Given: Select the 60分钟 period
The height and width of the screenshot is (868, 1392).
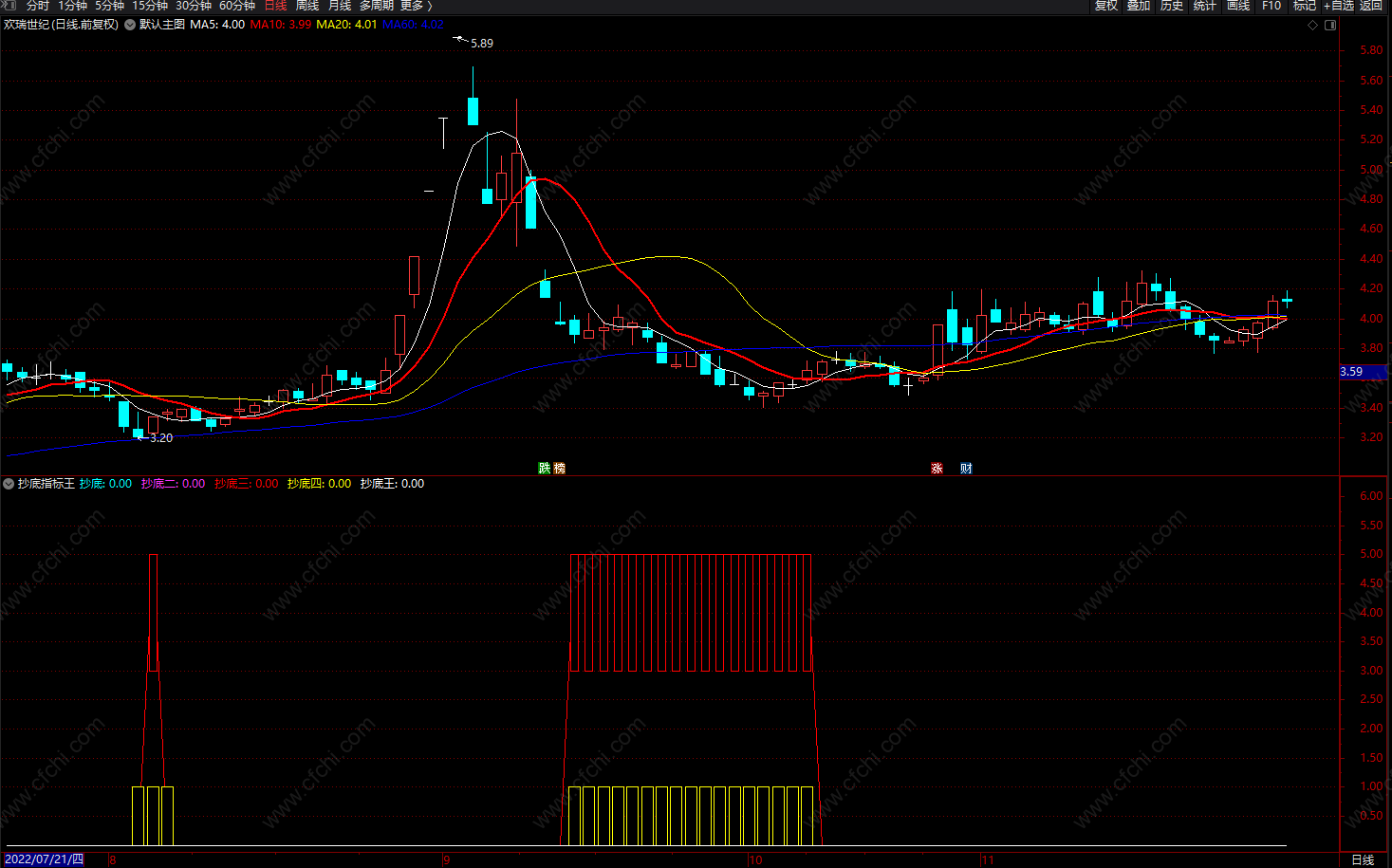Looking at the screenshot, I should coord(237,6).
